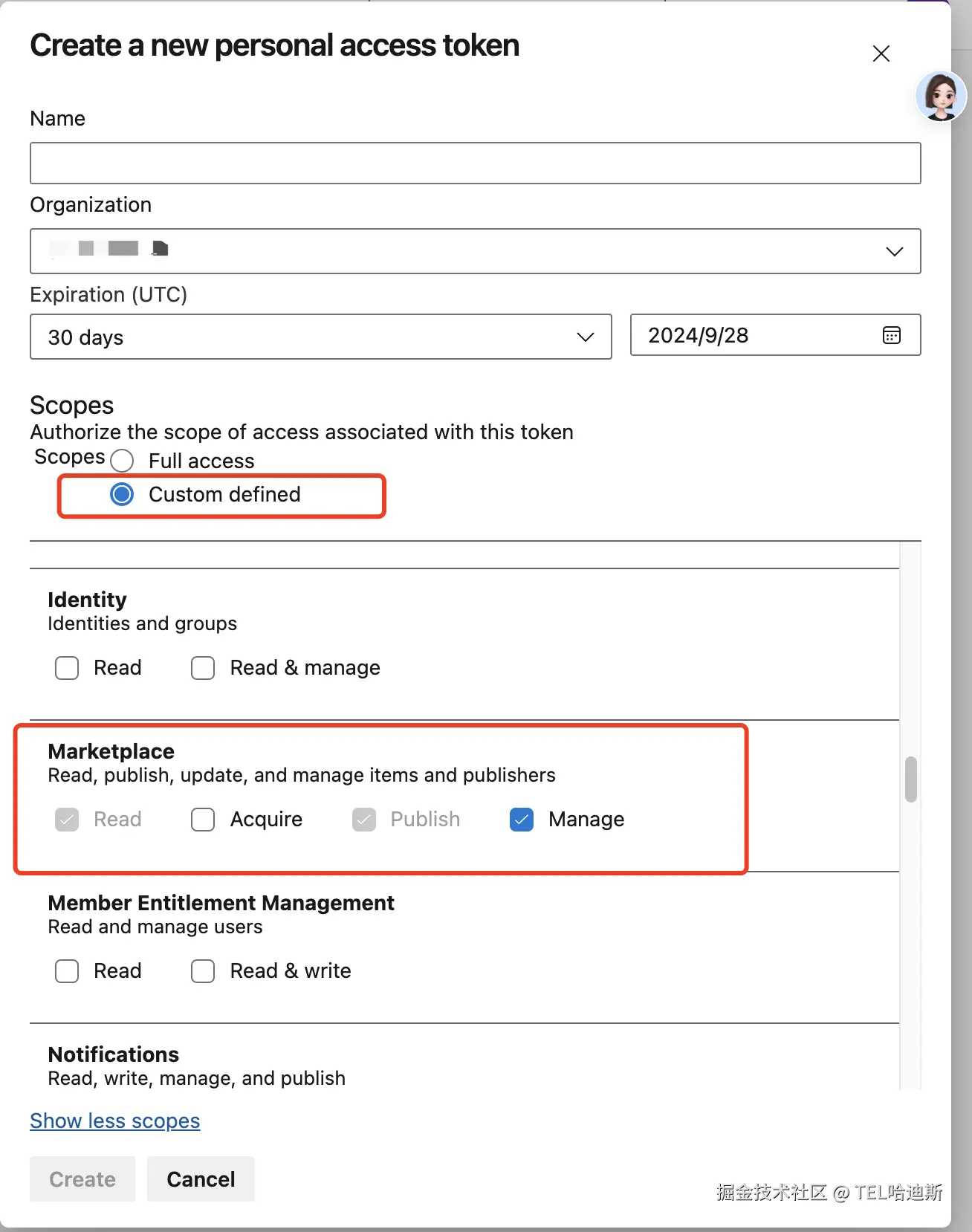Viewport: 972px width, 1232px height.
Task: Uncheck Marketplace Manage checkbox
Action: click(x=522, y=820)
